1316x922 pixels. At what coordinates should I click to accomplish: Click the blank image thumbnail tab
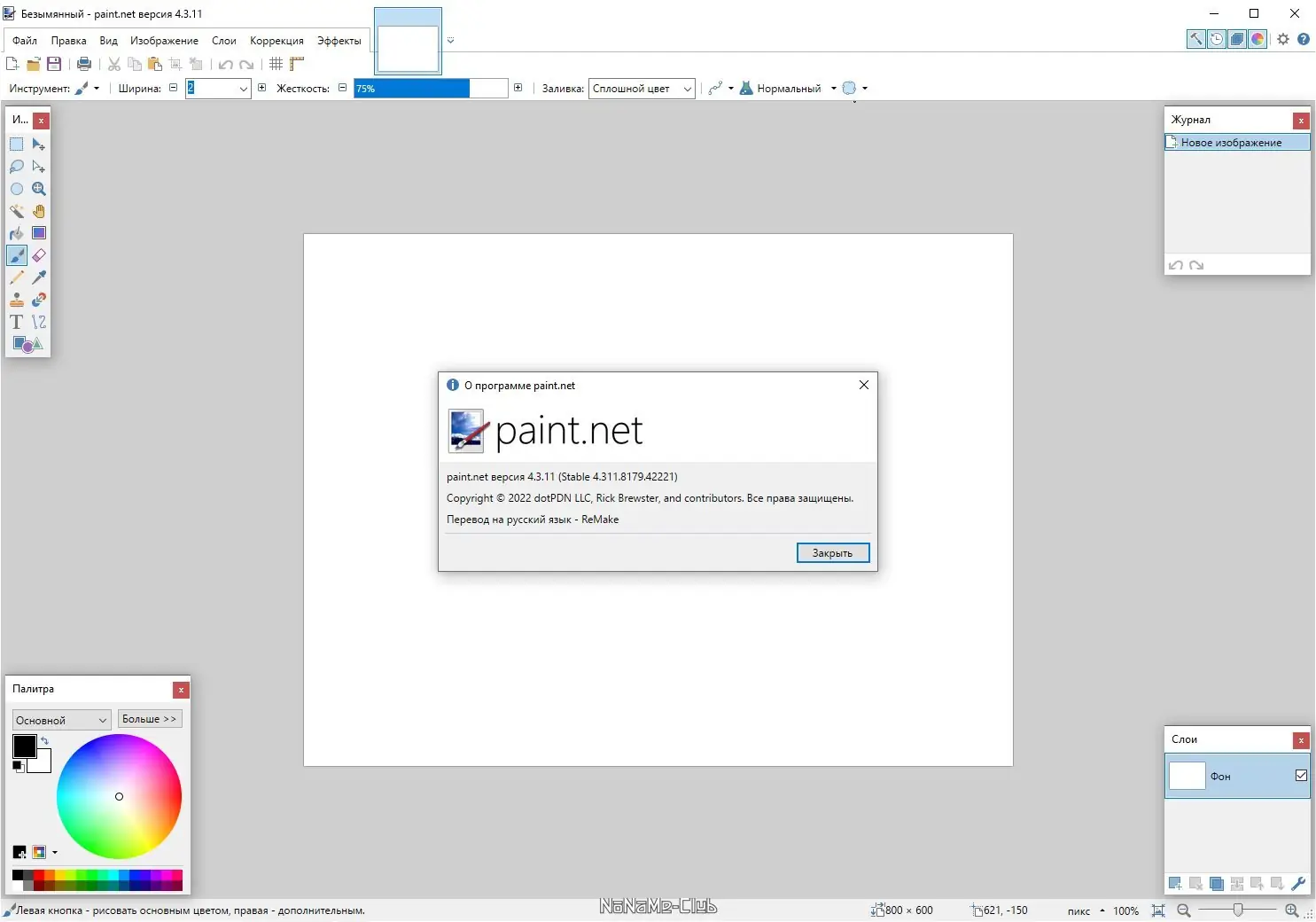tap(408, 41)
